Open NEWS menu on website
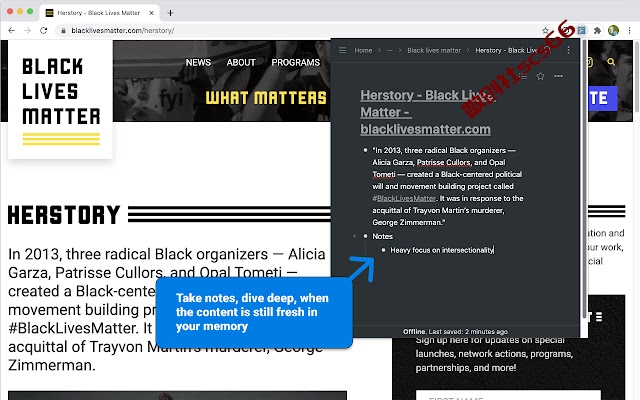This screenshot has height=400, width=640. [198, 62]
